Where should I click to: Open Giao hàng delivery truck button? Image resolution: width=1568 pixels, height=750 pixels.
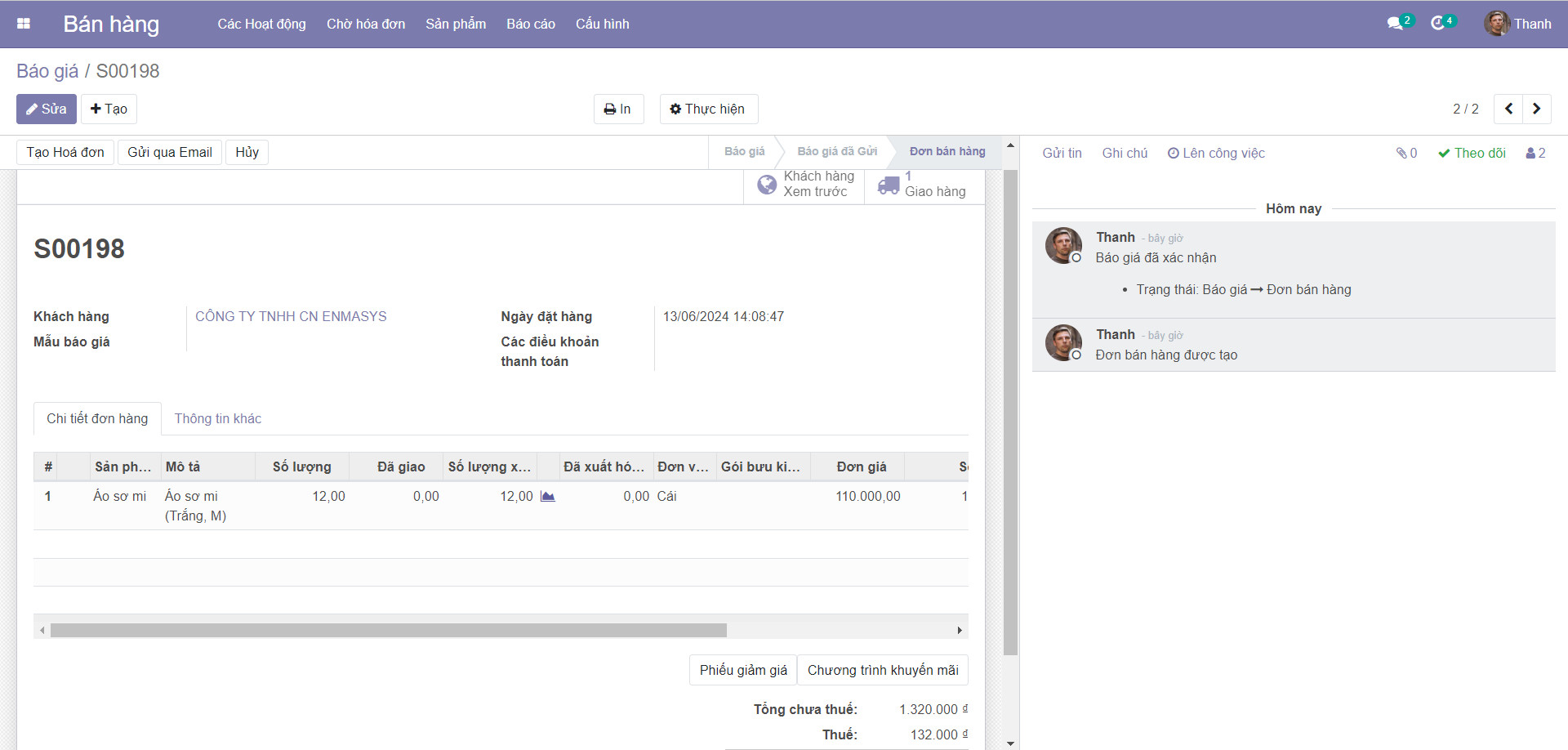pyautogui.click(x=924, y=185)
